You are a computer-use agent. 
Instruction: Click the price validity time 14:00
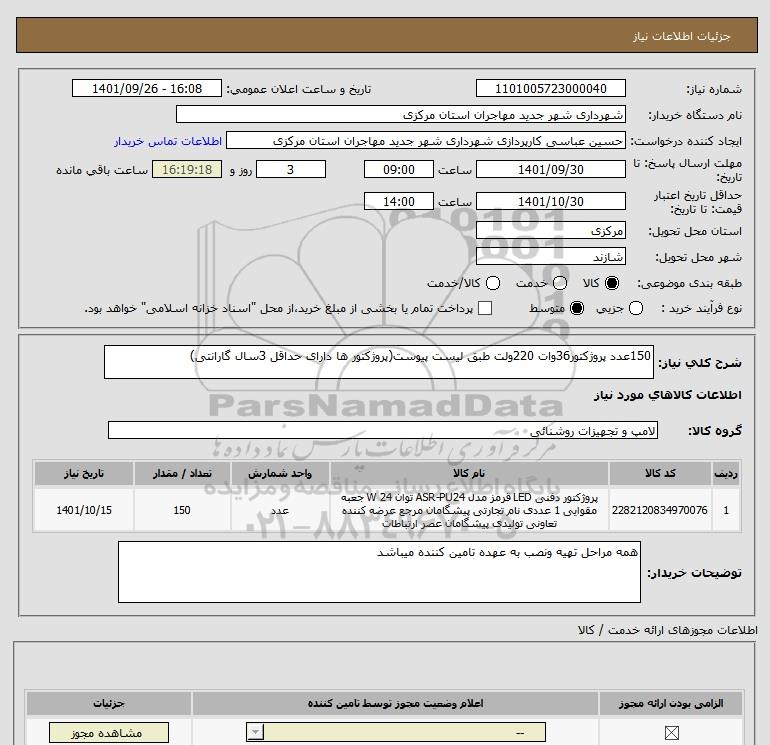coord(399,201)
